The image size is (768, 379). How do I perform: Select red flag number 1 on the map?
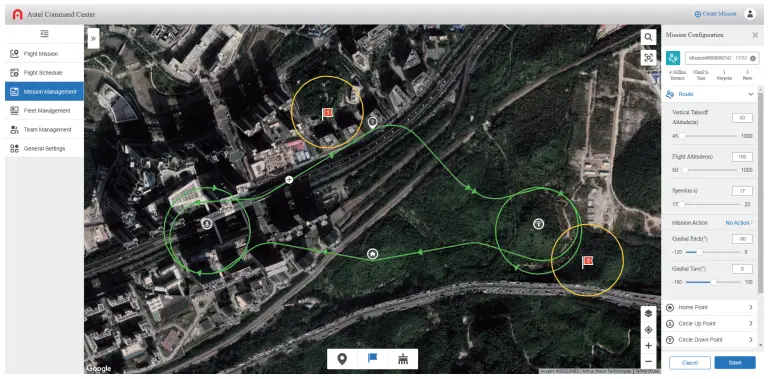tap(327, 114)
